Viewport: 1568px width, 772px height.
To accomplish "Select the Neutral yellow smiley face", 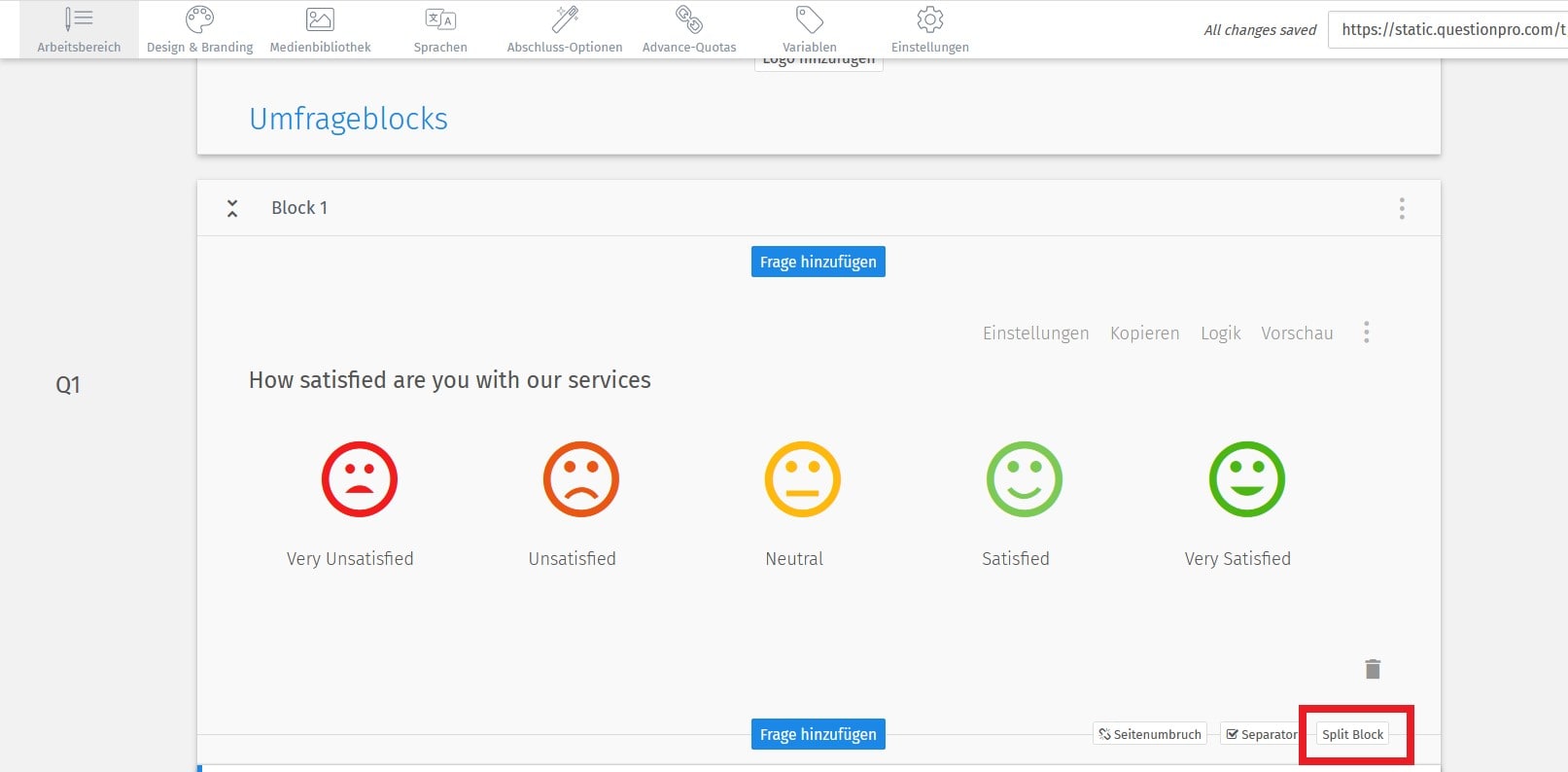I will (x=803, y=479).
